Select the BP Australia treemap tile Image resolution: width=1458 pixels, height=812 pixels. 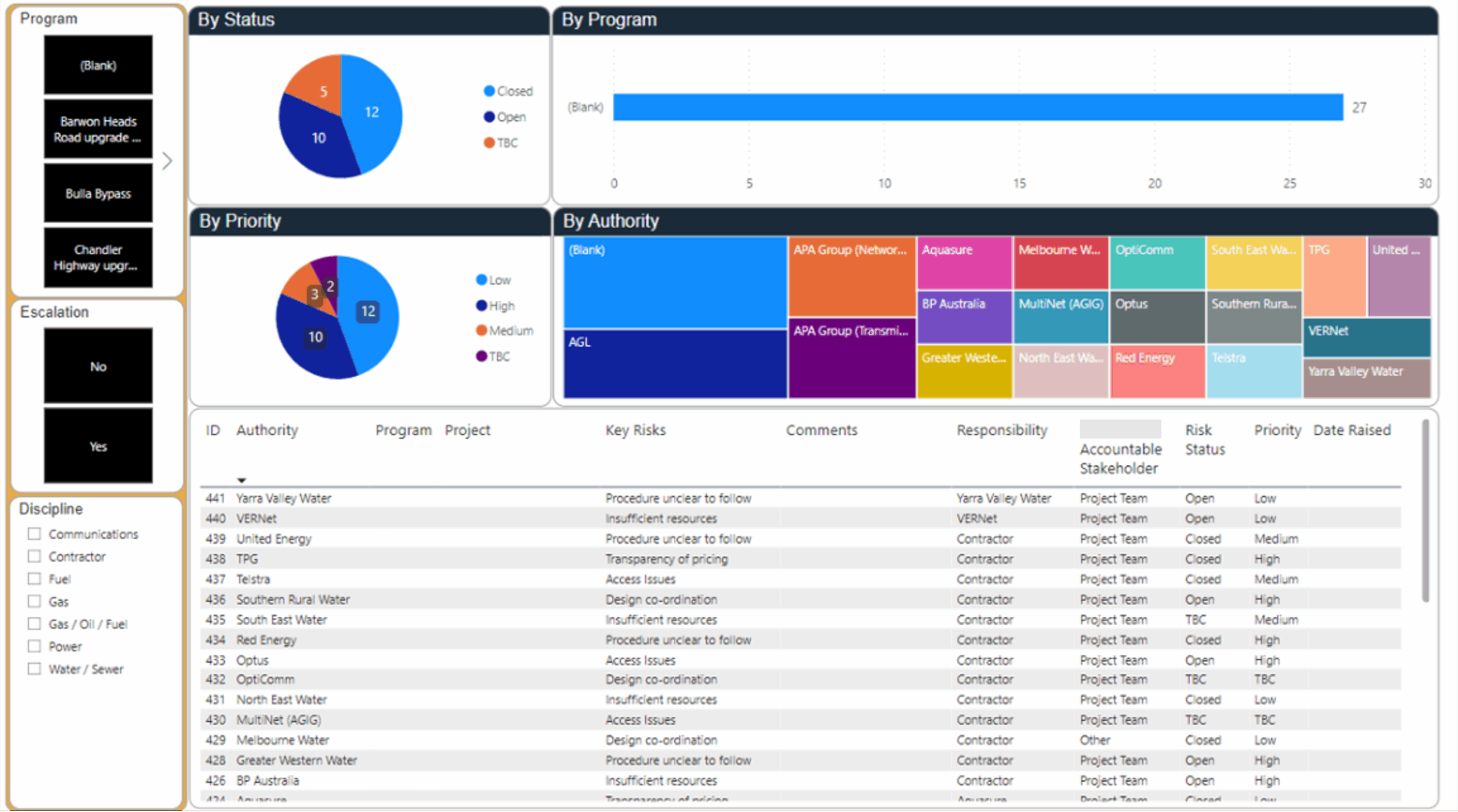coord(964,317)
